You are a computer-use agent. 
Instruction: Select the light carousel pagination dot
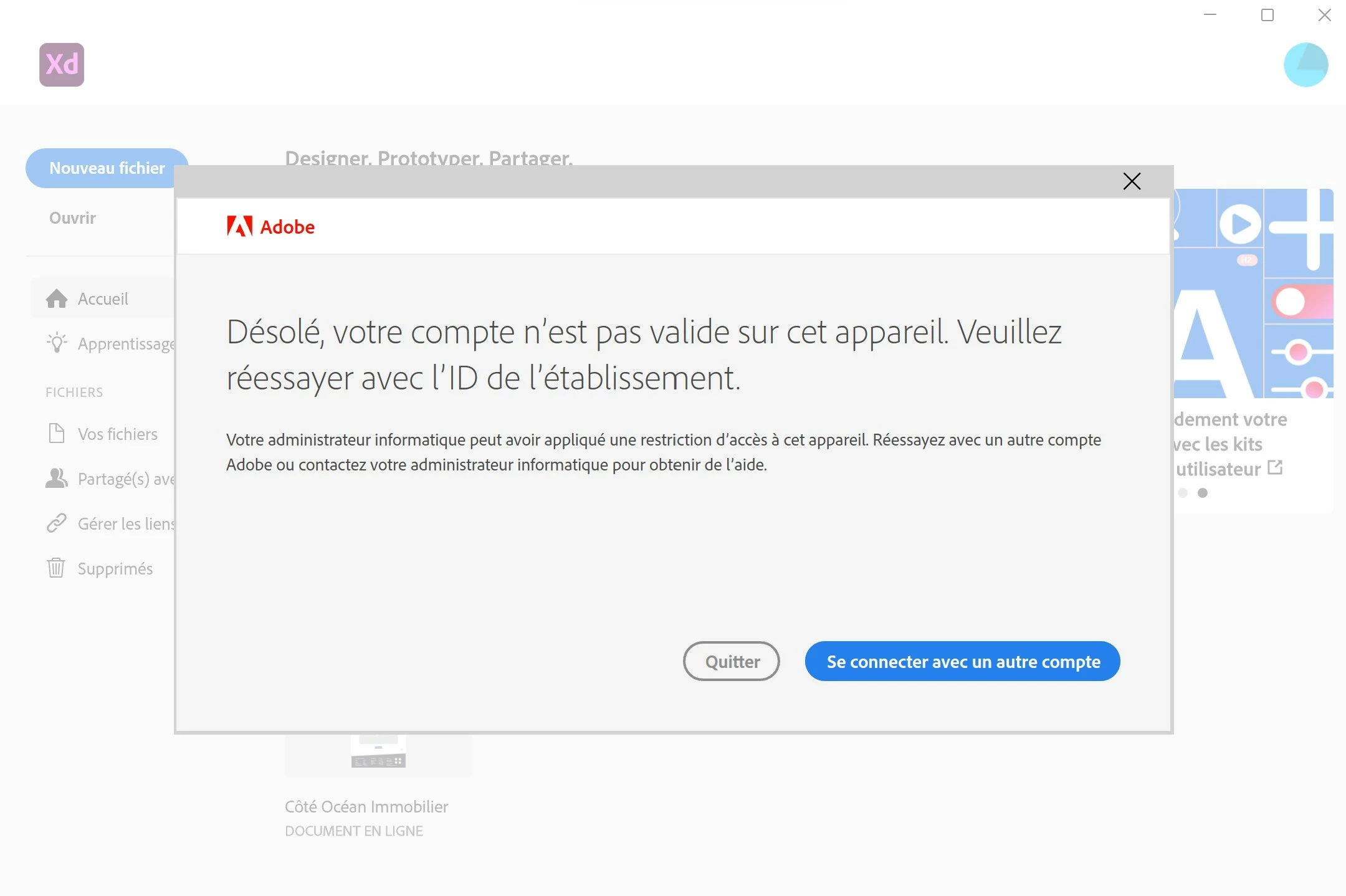point(1183,493)
